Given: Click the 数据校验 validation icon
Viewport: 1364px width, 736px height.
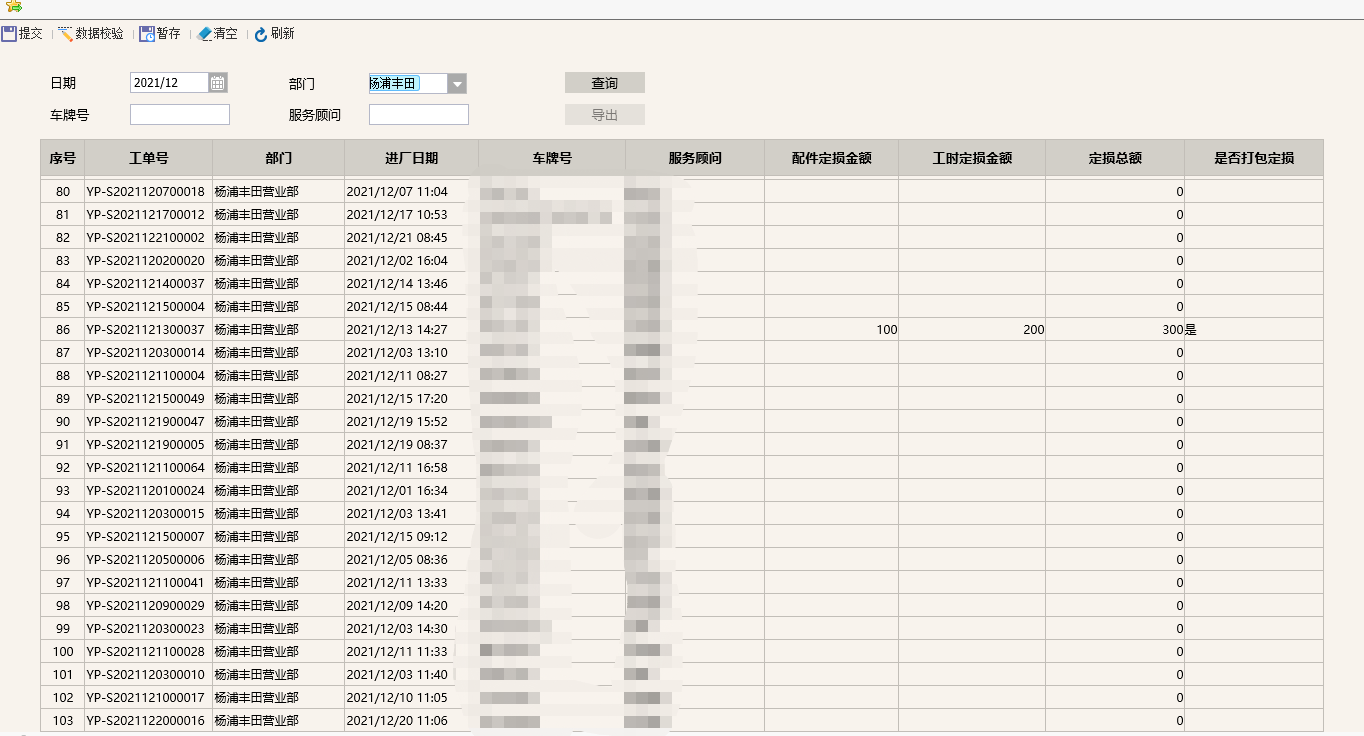Looking at the screenshot, I should tap(66, 34).
